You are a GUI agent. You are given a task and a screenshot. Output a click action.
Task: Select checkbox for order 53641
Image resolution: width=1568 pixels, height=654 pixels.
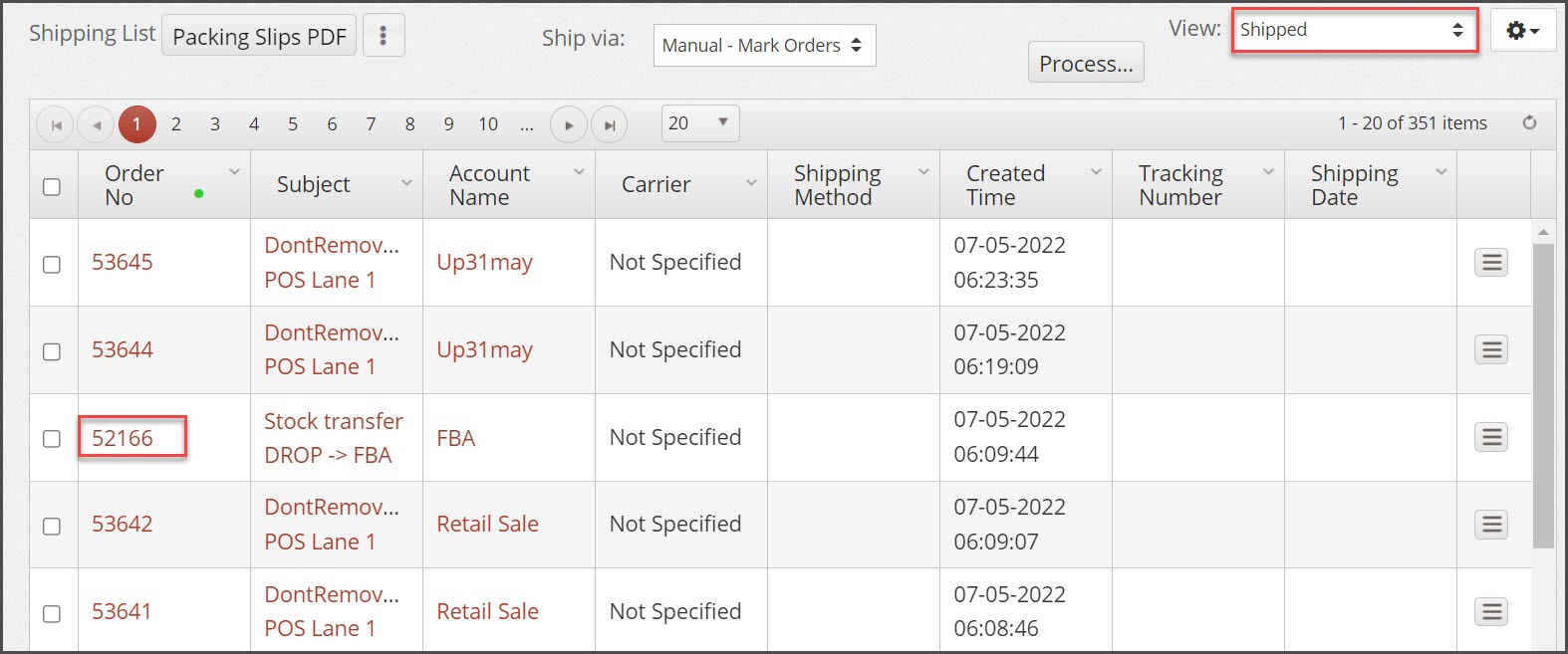(x=52, y=613)
